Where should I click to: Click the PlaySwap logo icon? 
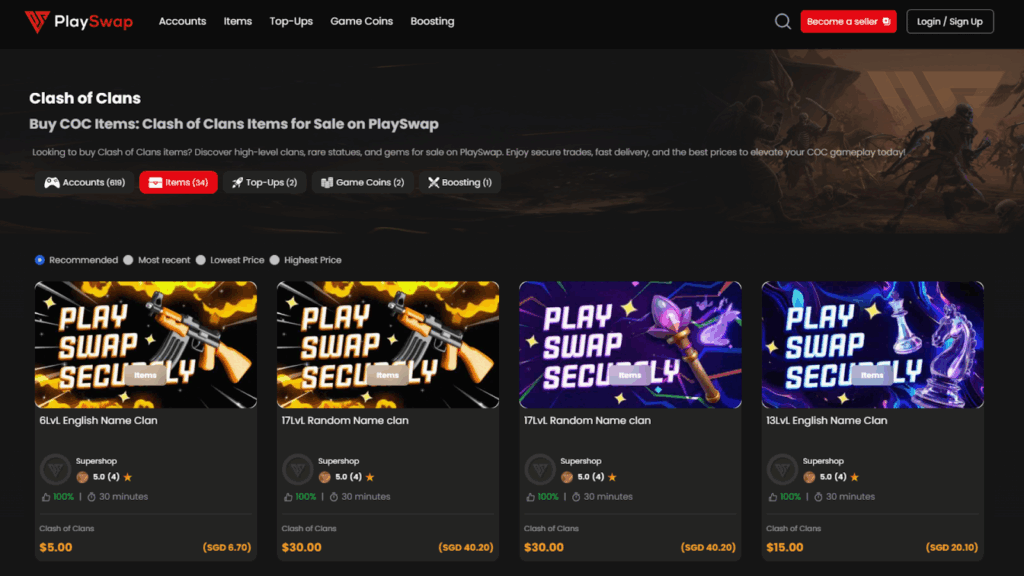(37, 21)
